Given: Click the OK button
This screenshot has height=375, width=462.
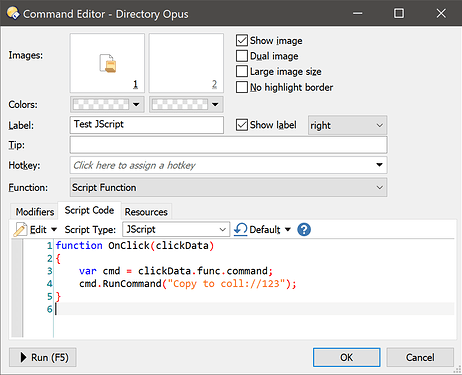Looking at the screenshot, I should pos(346,357).
